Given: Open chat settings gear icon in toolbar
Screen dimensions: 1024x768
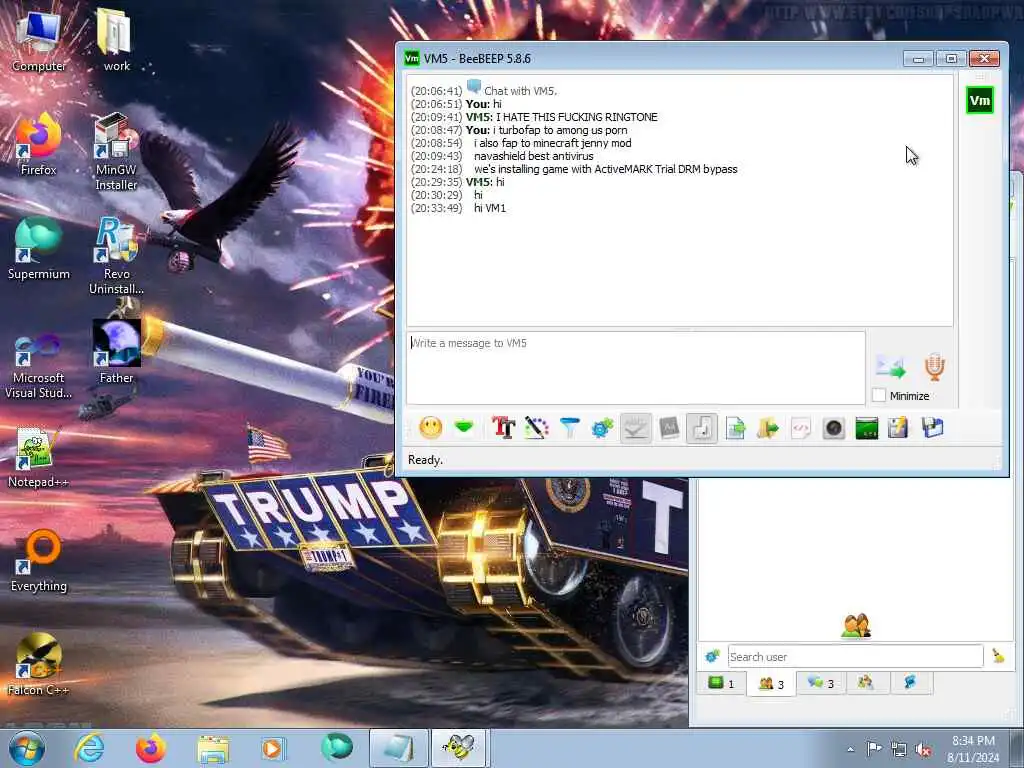Looking at the screenshot, I should point(602,428).
